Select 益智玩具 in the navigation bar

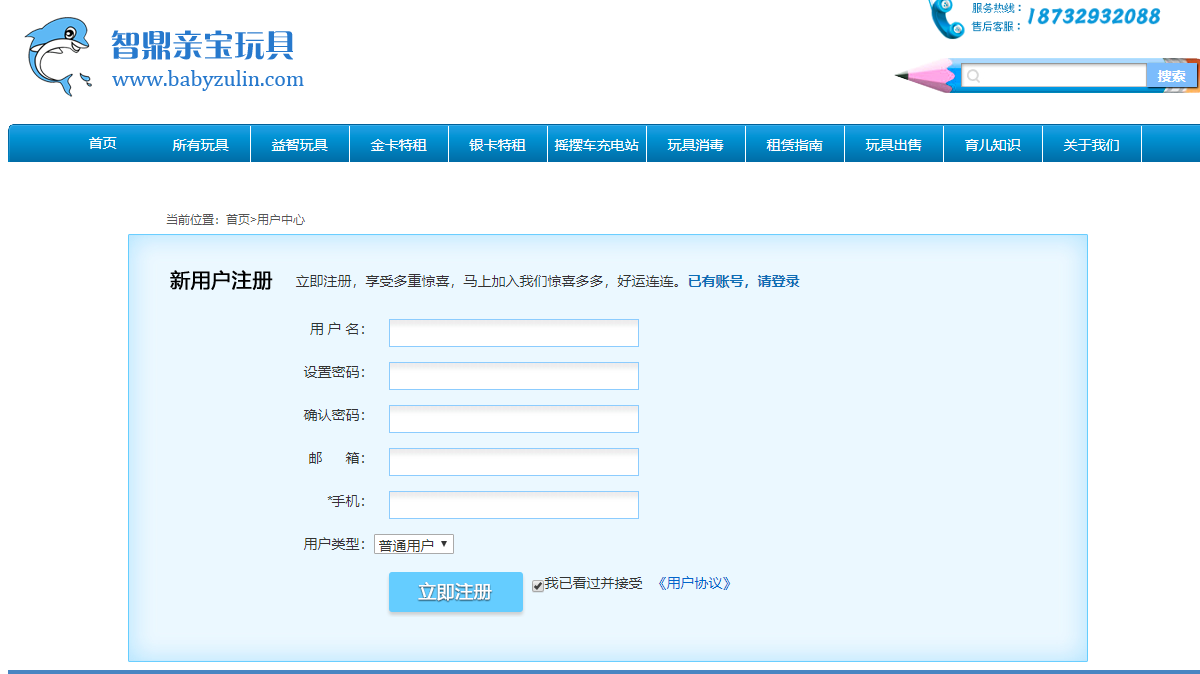(x=299, y=144)
